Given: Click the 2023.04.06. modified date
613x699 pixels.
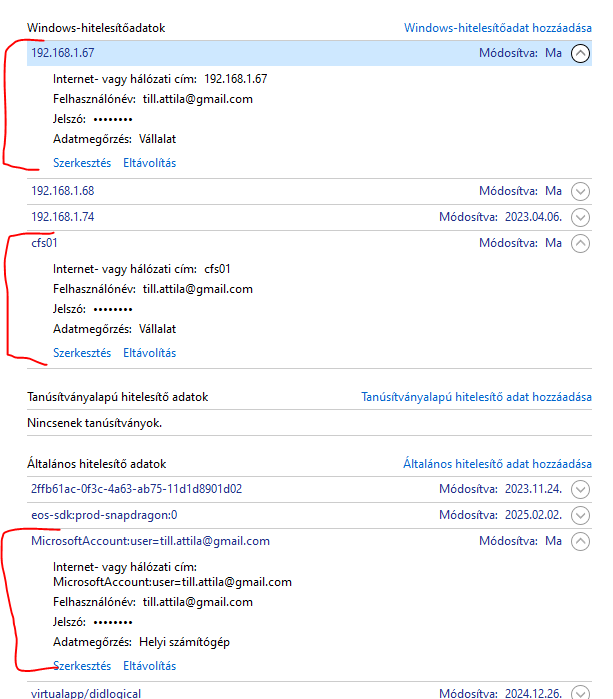Looking at the screenshot, I should tap(533, 217).
